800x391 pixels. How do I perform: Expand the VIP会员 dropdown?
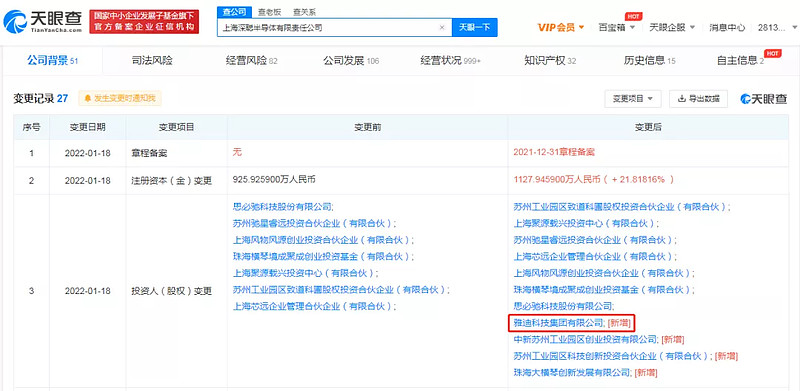[x=561, y=28]
